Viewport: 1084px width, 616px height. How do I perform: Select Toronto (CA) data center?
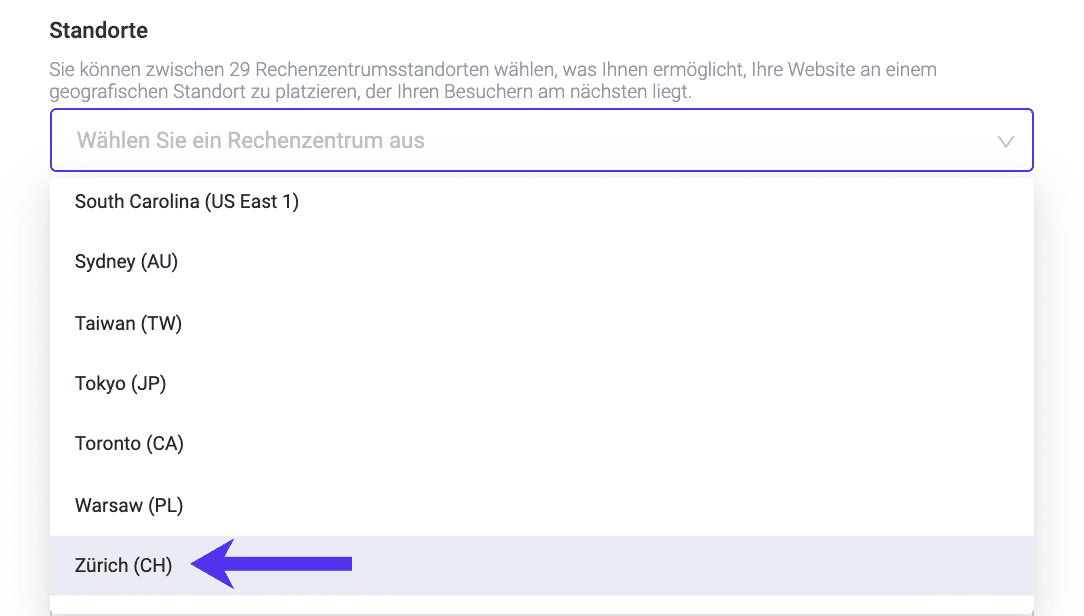129,443
